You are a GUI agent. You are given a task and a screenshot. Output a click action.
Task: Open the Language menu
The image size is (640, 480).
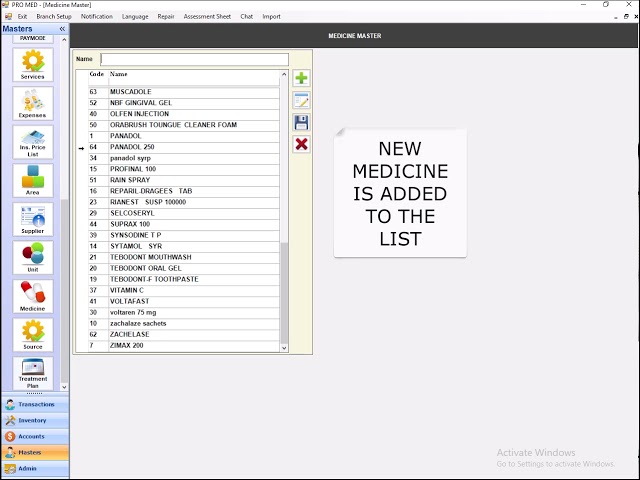[x=135, y=16]
